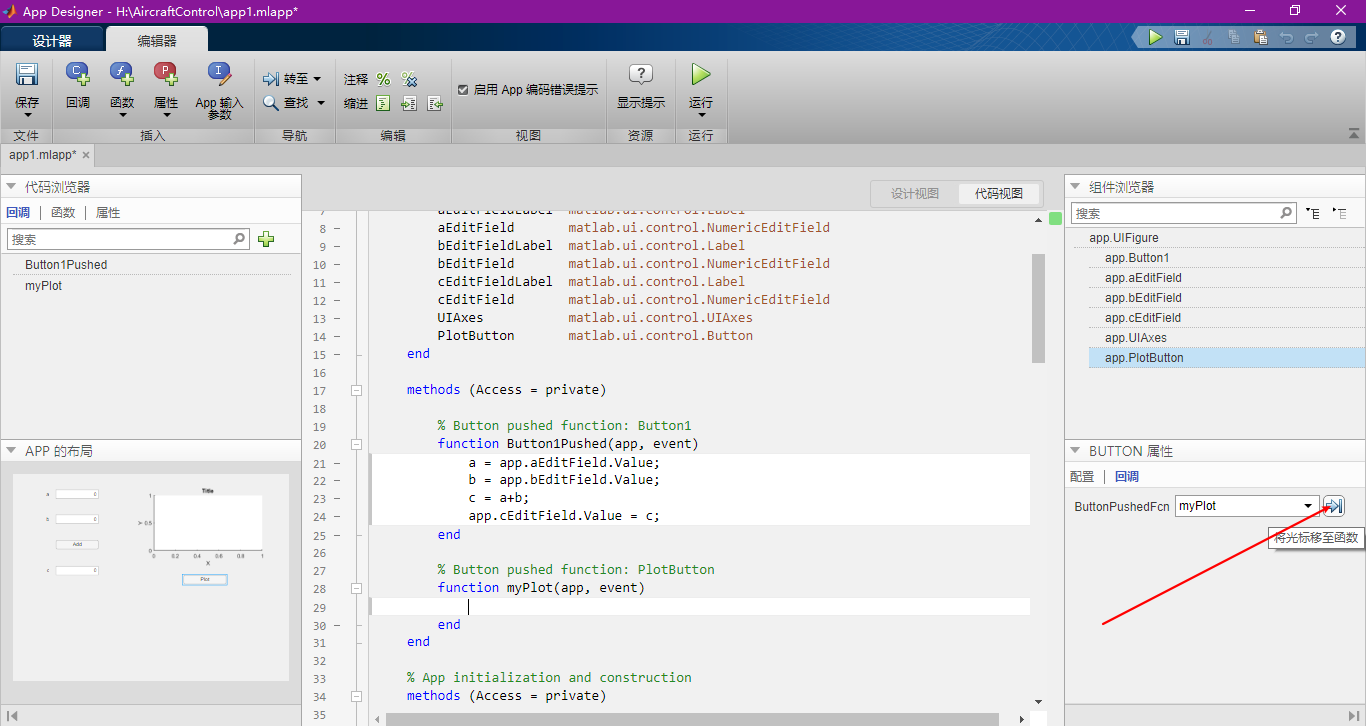Collapse Button1Pushed function fold marker at line 20
The height and width of the screenshot is (726, 1366).
pos(357,444)
